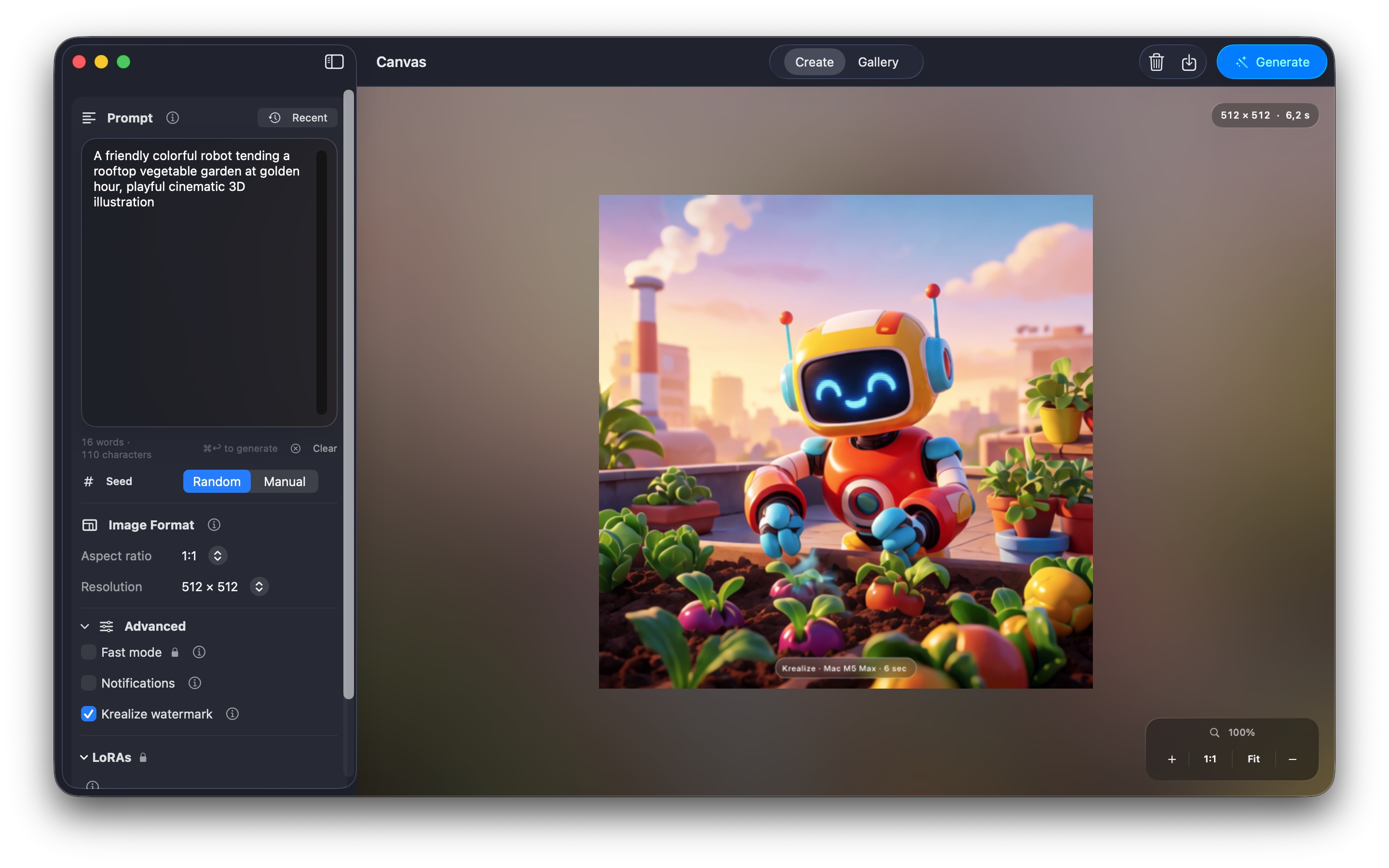Click the Image Format layout icon
The width and height of the screenshot is (1389, 868).
[90, 525]
